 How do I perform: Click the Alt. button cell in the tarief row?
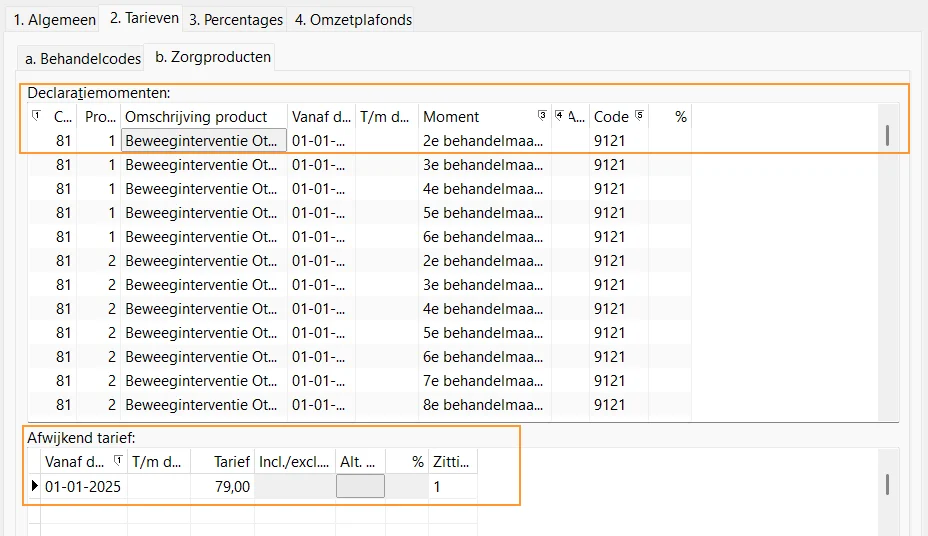360,486
